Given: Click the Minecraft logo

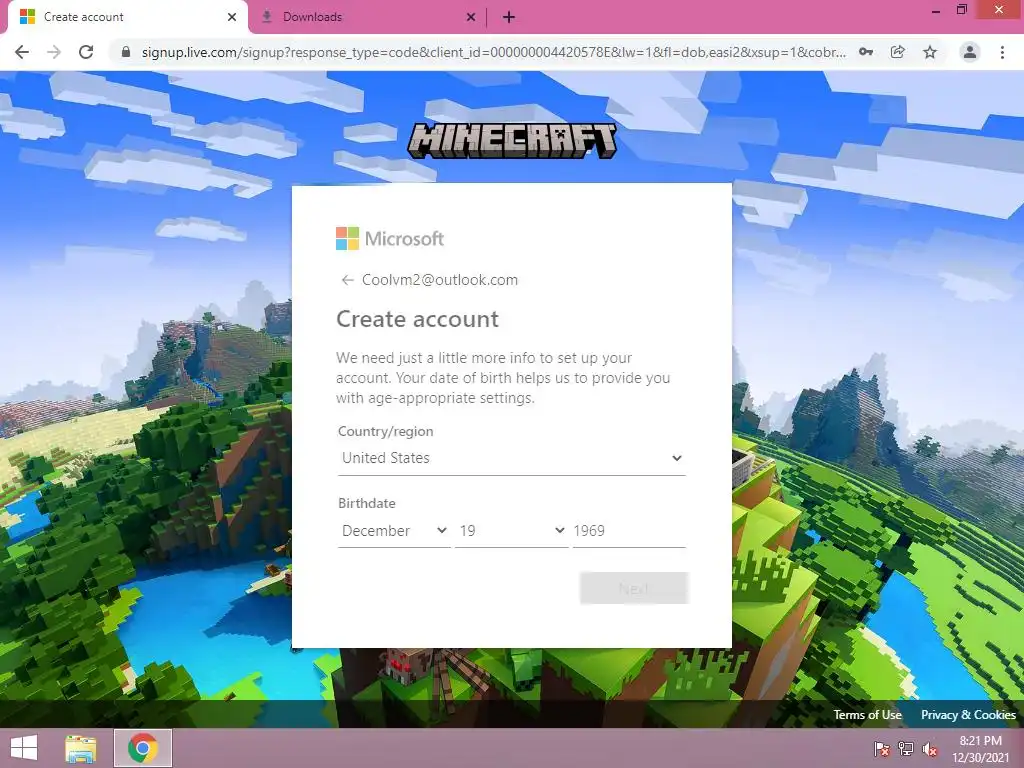Looking at the screenshot, I should tap(512, 140).
